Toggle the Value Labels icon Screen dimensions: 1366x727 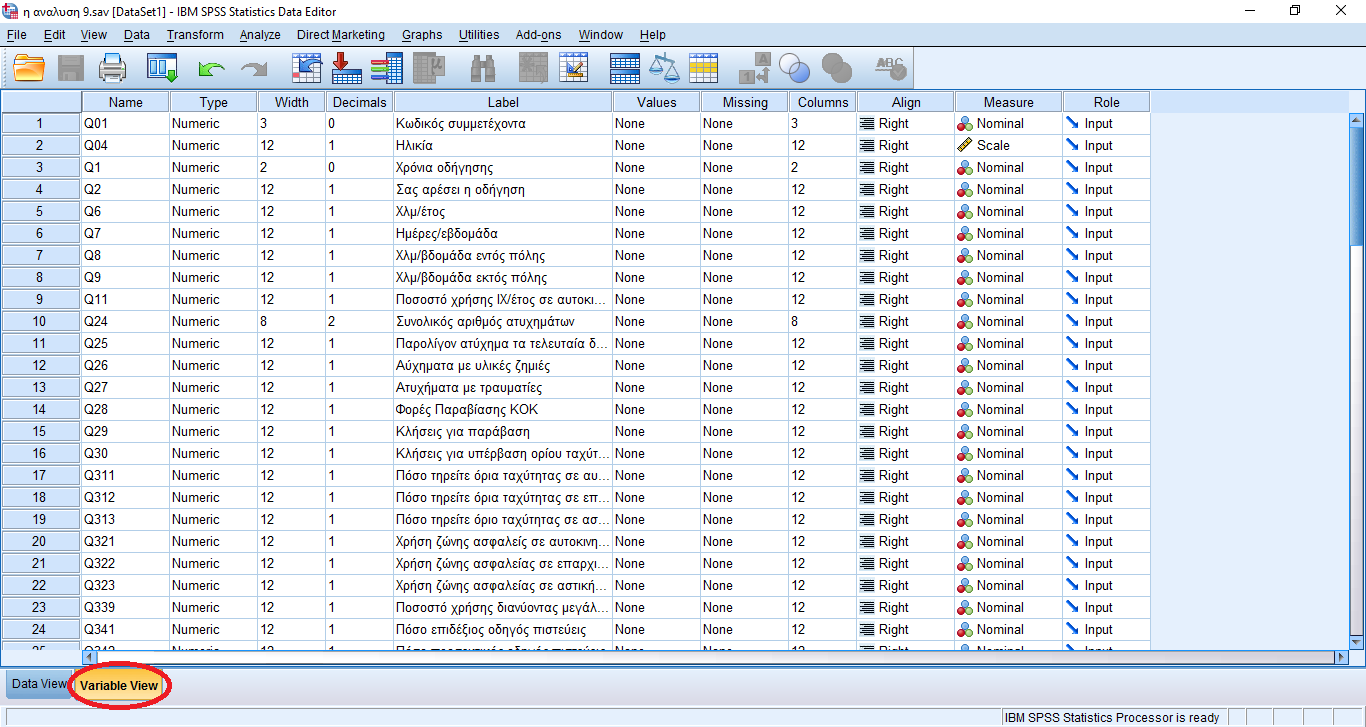click(754, 68)
